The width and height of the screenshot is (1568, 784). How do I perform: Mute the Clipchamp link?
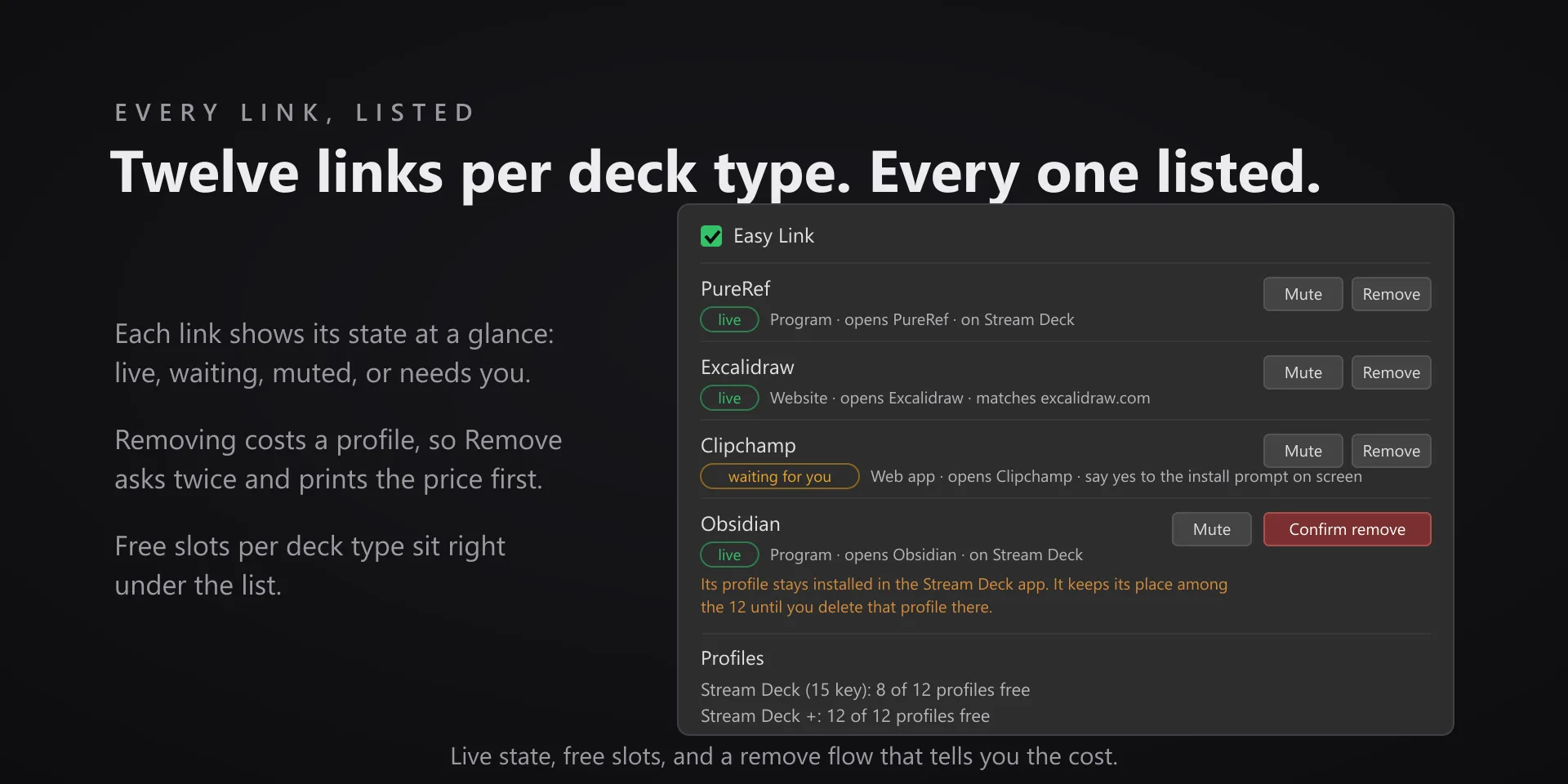pyautogui.click(x=1303, y=451)
